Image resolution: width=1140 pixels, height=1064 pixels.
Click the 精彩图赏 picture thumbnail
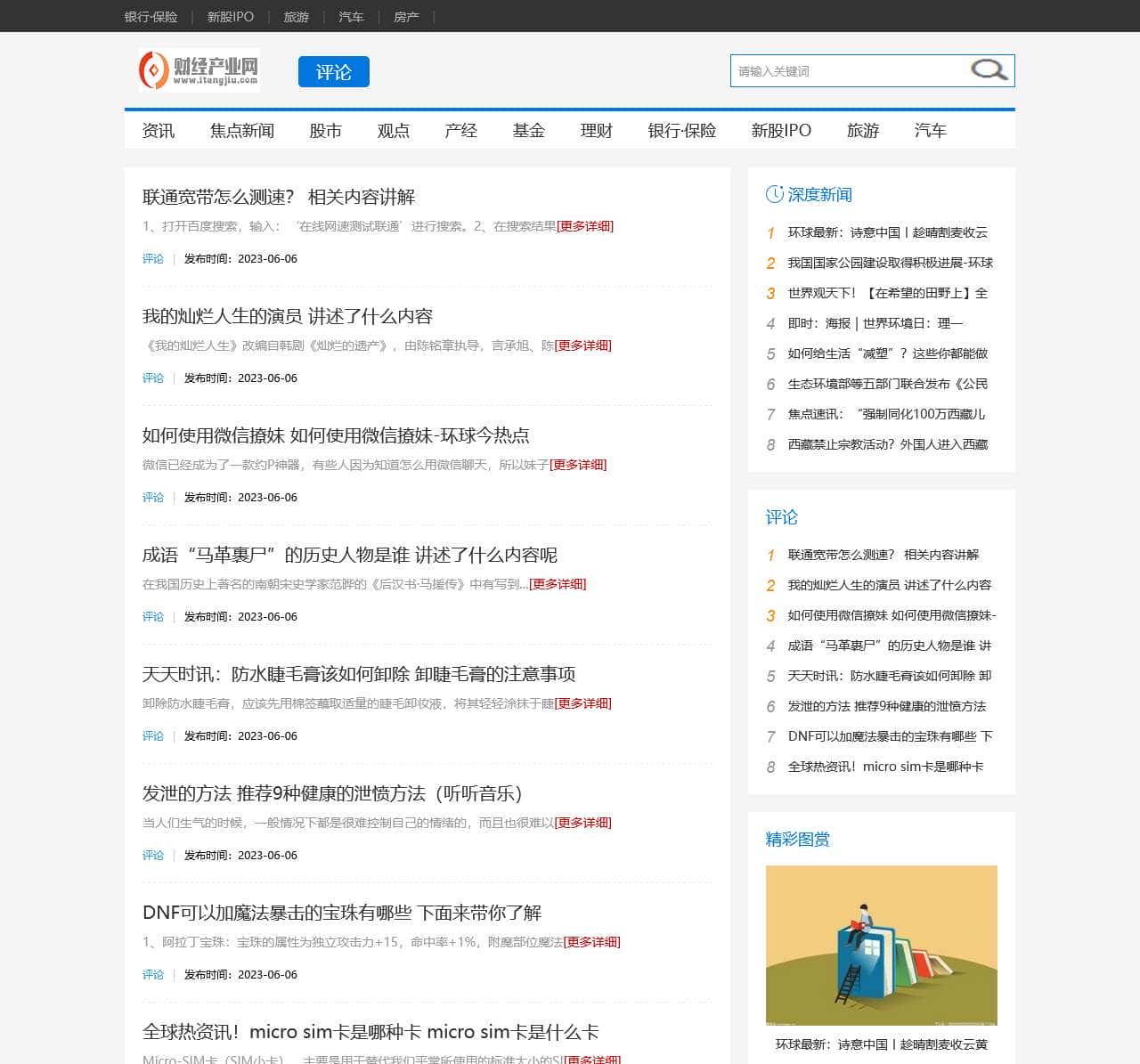click(x=882, y=945)
